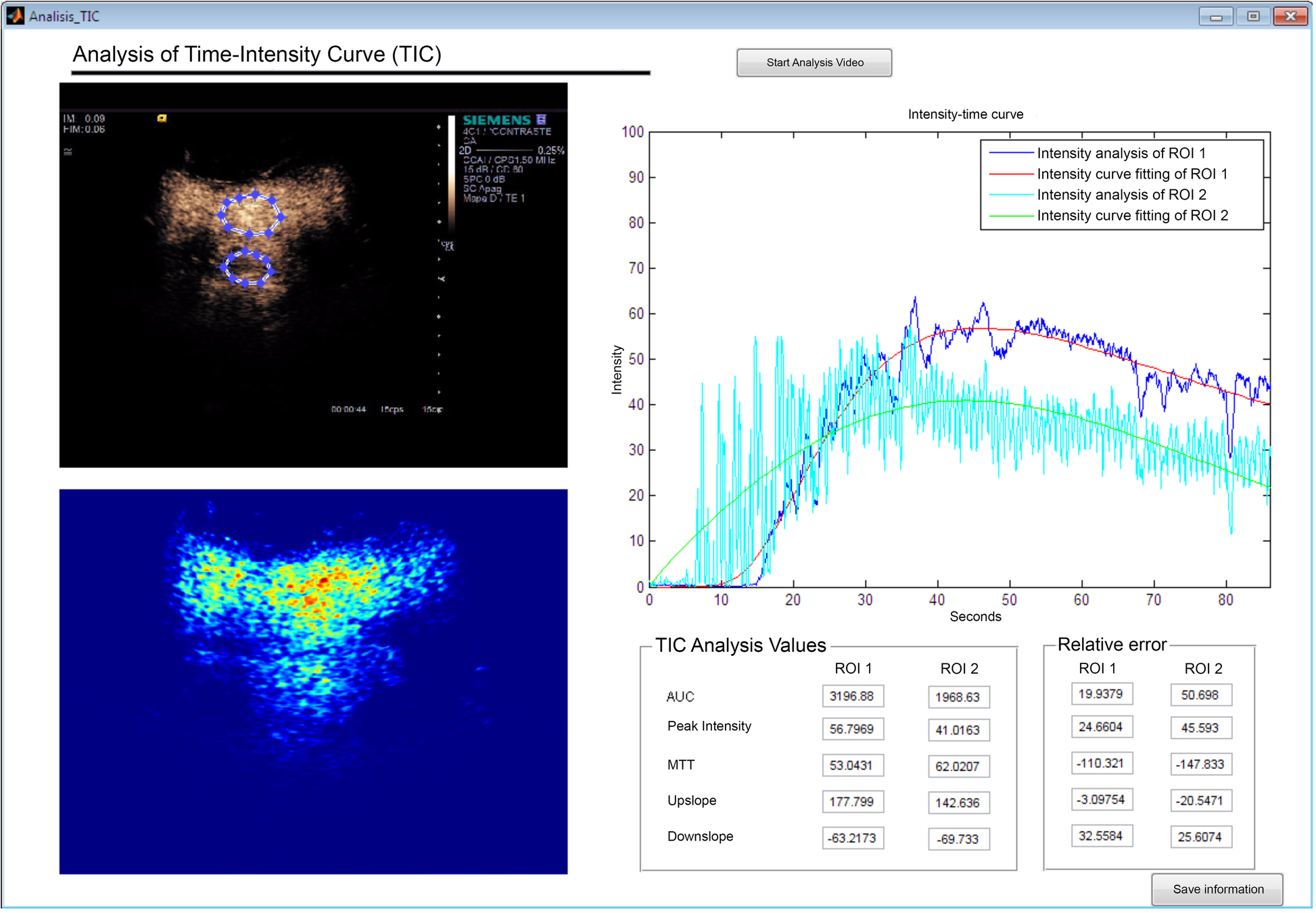1316x913 pixels.
Task: Click relative error field 19.9379
Action: tap(1102, 694)
